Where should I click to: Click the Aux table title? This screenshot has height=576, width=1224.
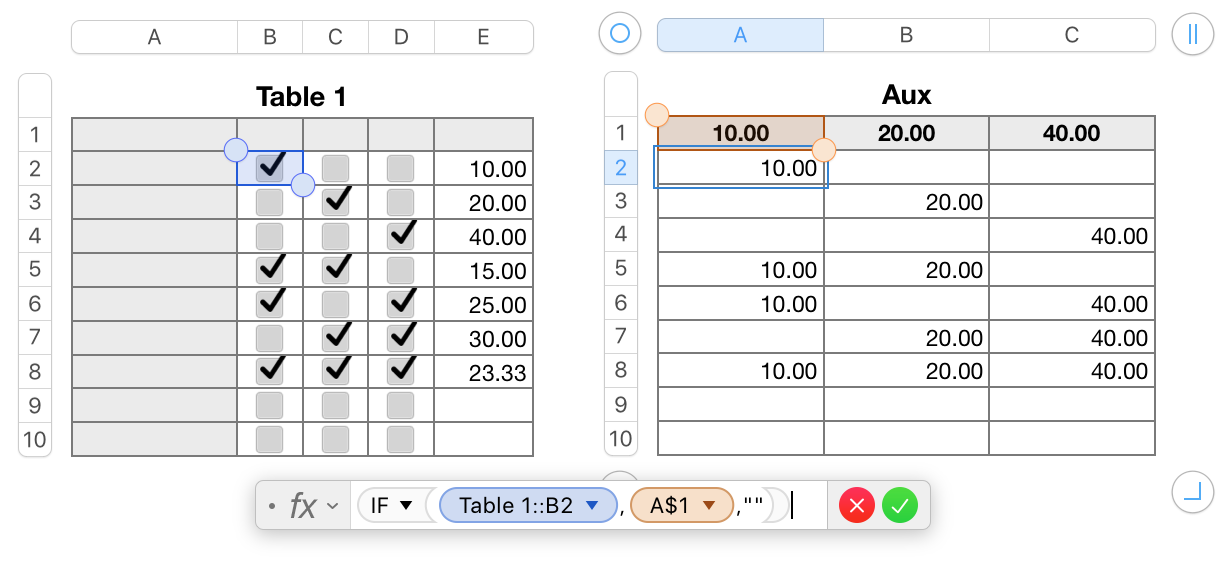[x=906, y=95]
